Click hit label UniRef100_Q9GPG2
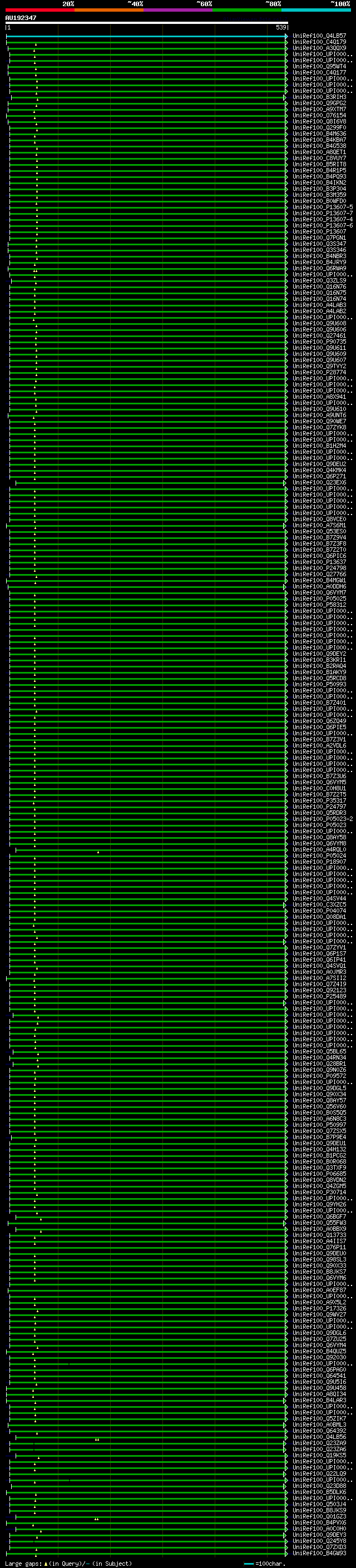Image resolution: width=356 pixels, height=1568 pixels. click(x=319, y=103)
